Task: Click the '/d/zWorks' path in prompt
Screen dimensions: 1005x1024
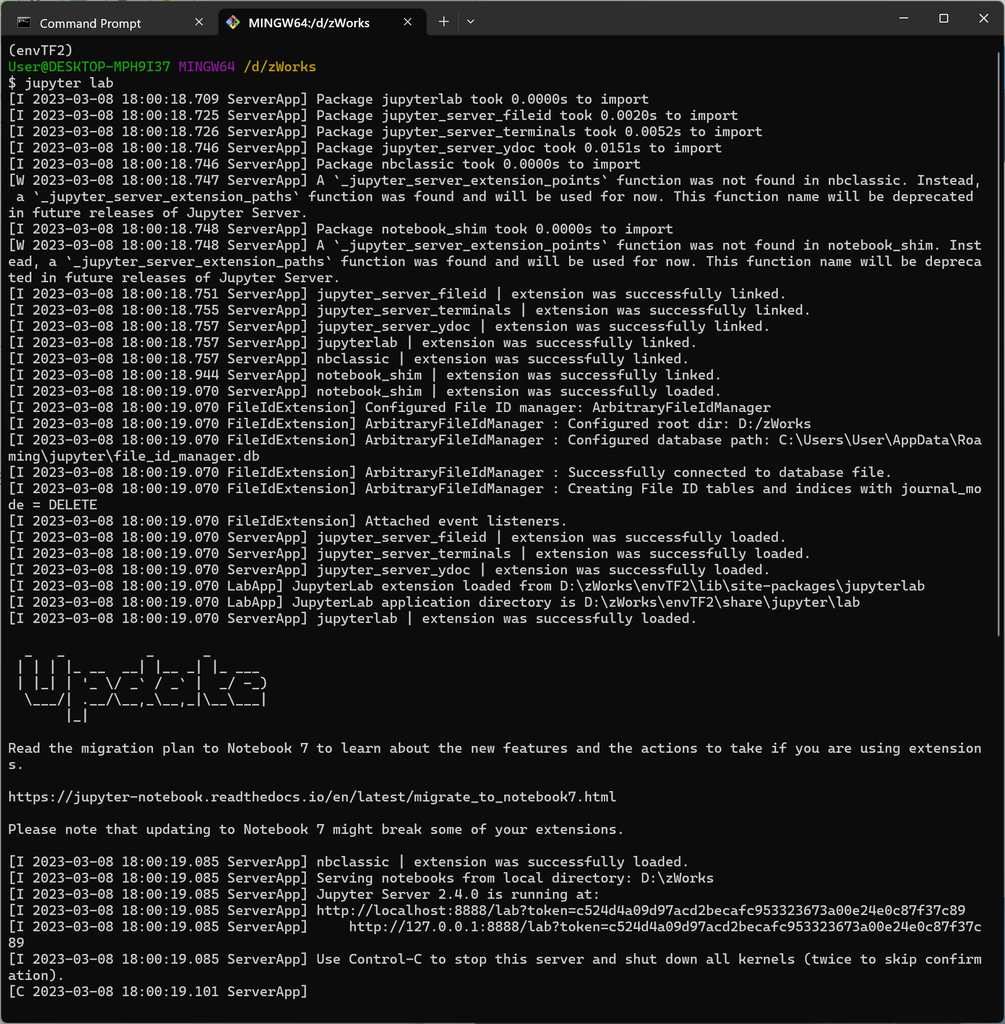Action: click(279, 67)
